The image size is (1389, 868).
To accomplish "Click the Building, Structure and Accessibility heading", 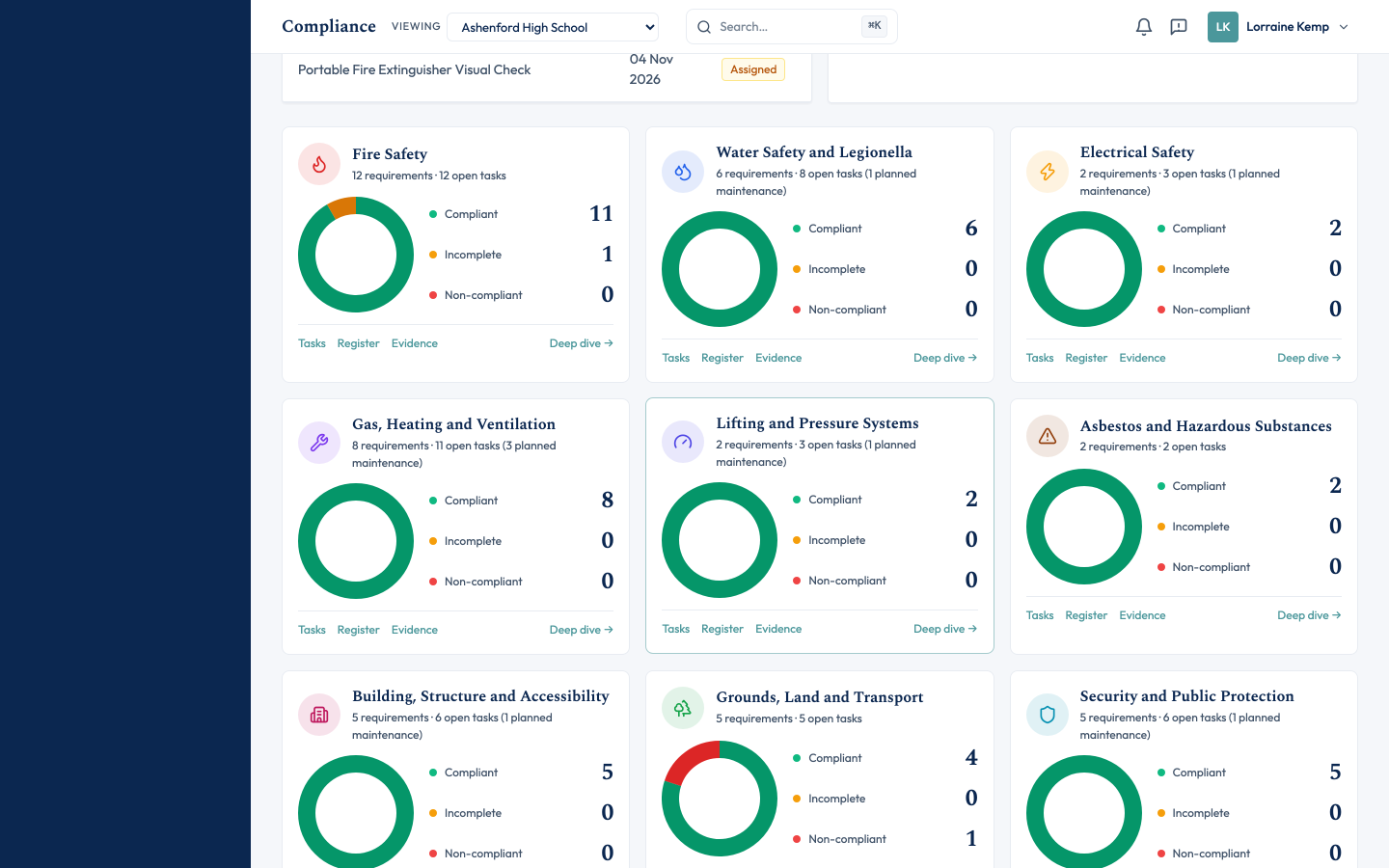I will click(480, 696).
